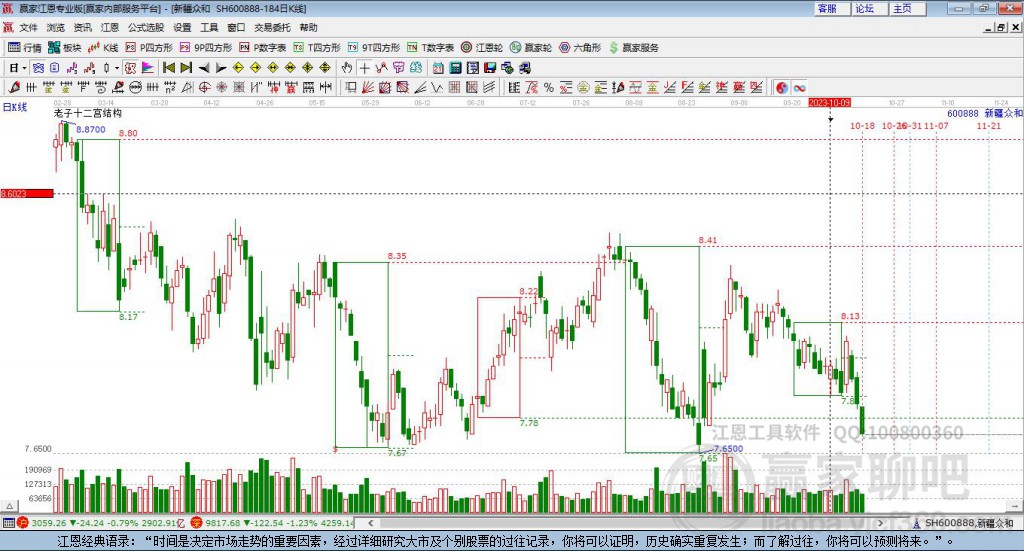Open the 工具 menu
Viewport: 1024px width, 551px height.
pos(209,27)
